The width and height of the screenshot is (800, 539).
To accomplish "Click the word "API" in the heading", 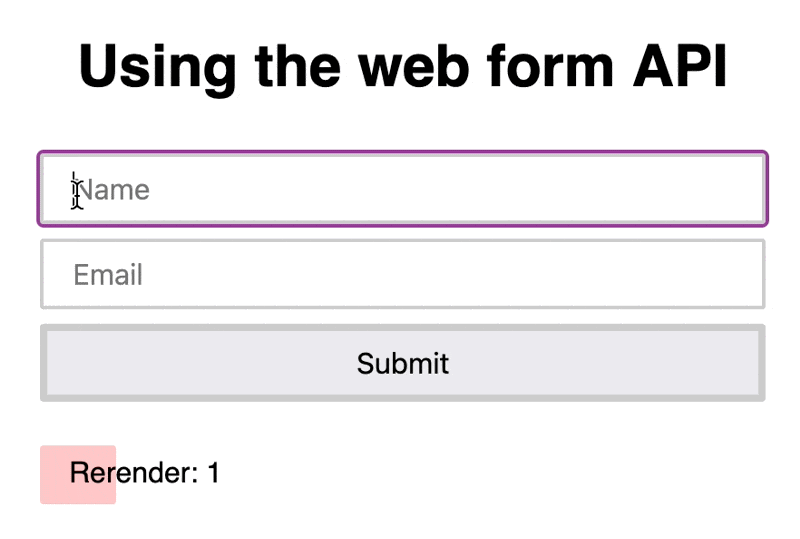I will tap(679, 67).
